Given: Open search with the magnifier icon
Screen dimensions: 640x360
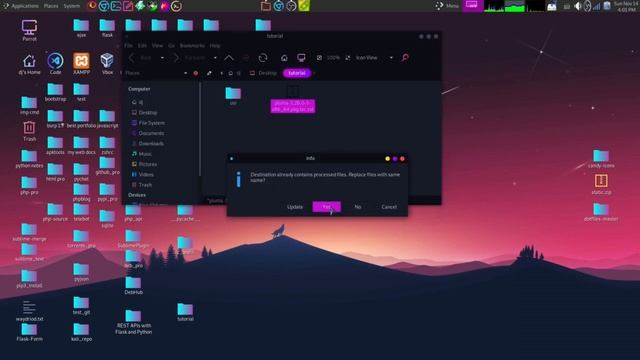Looking at the screenshot, I should pyautogui.click(x=405, y=58).
